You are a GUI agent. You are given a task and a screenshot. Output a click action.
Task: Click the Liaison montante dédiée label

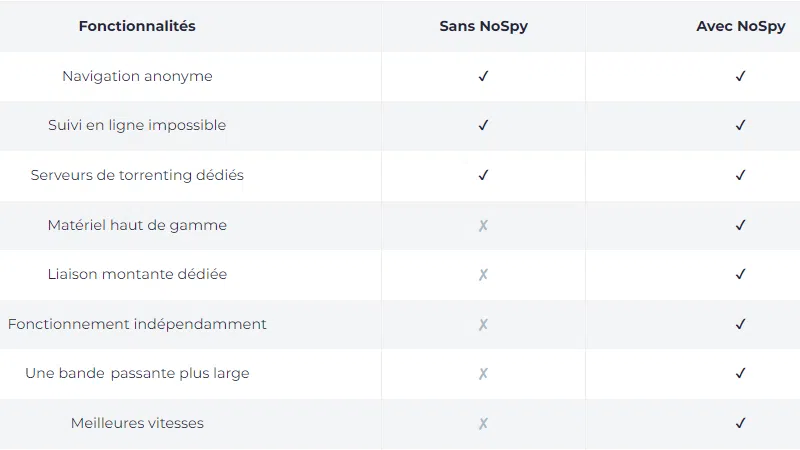click(137, 274)
